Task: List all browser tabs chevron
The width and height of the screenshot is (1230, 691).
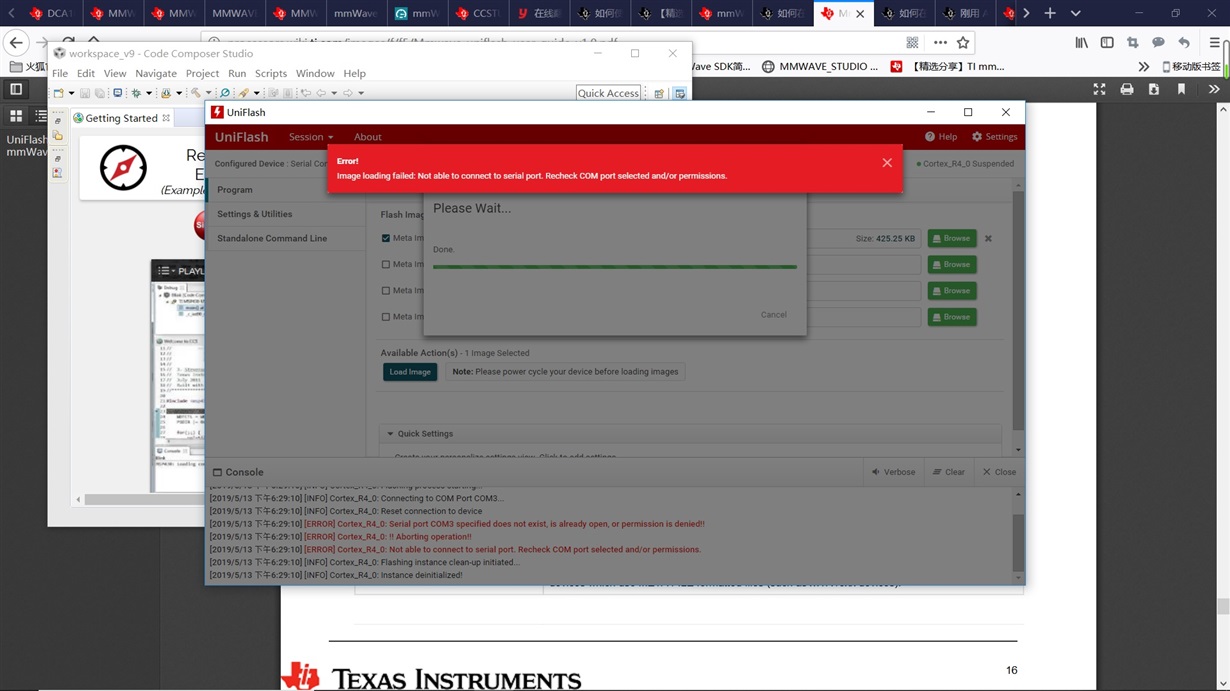Action: (x=1076, y=13)
